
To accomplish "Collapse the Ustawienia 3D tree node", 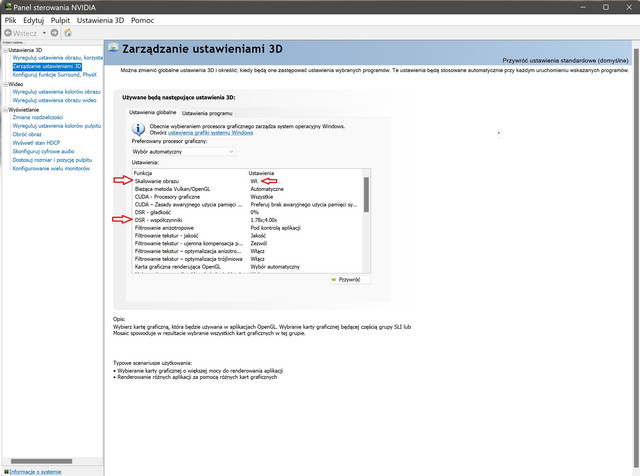I will (6, 50).
